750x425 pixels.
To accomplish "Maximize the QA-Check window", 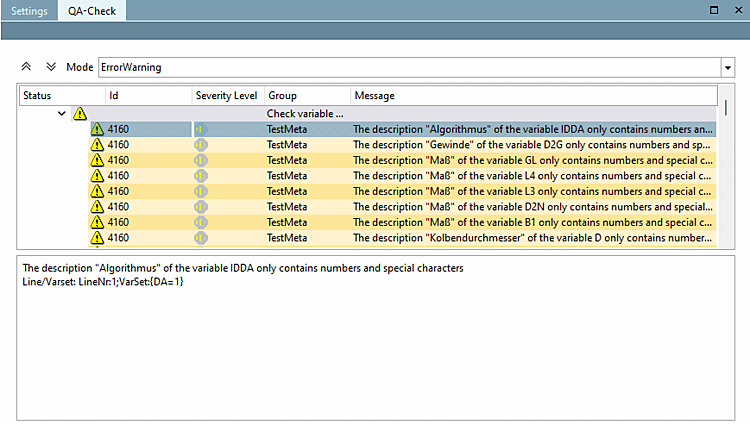I will click(x=714, y=10).
